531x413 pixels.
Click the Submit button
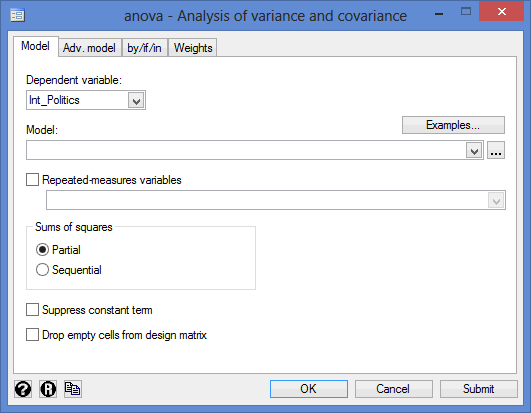coord(479,389)
